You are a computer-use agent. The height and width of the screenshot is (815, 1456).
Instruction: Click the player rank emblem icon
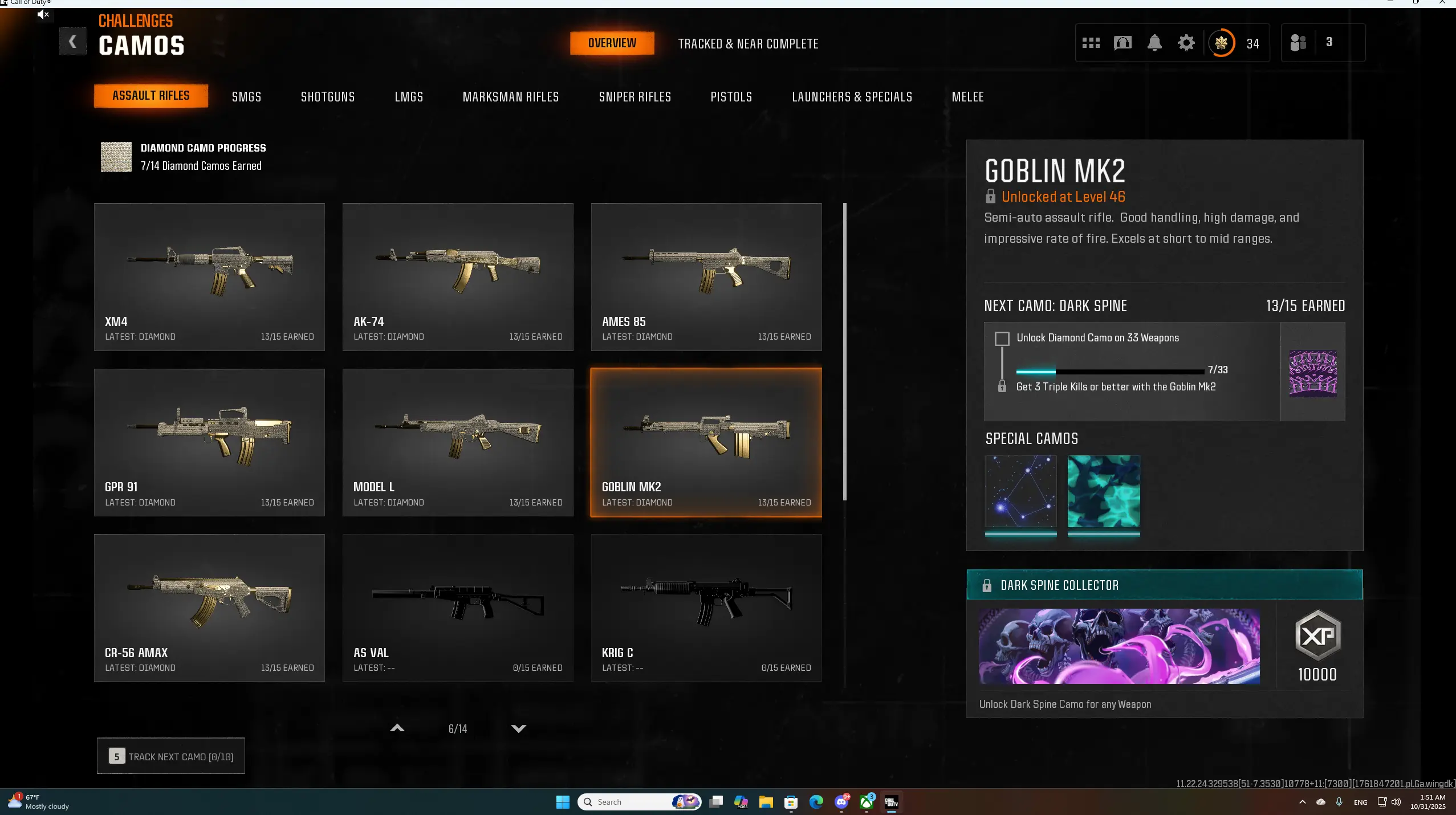click(1221, 43)
